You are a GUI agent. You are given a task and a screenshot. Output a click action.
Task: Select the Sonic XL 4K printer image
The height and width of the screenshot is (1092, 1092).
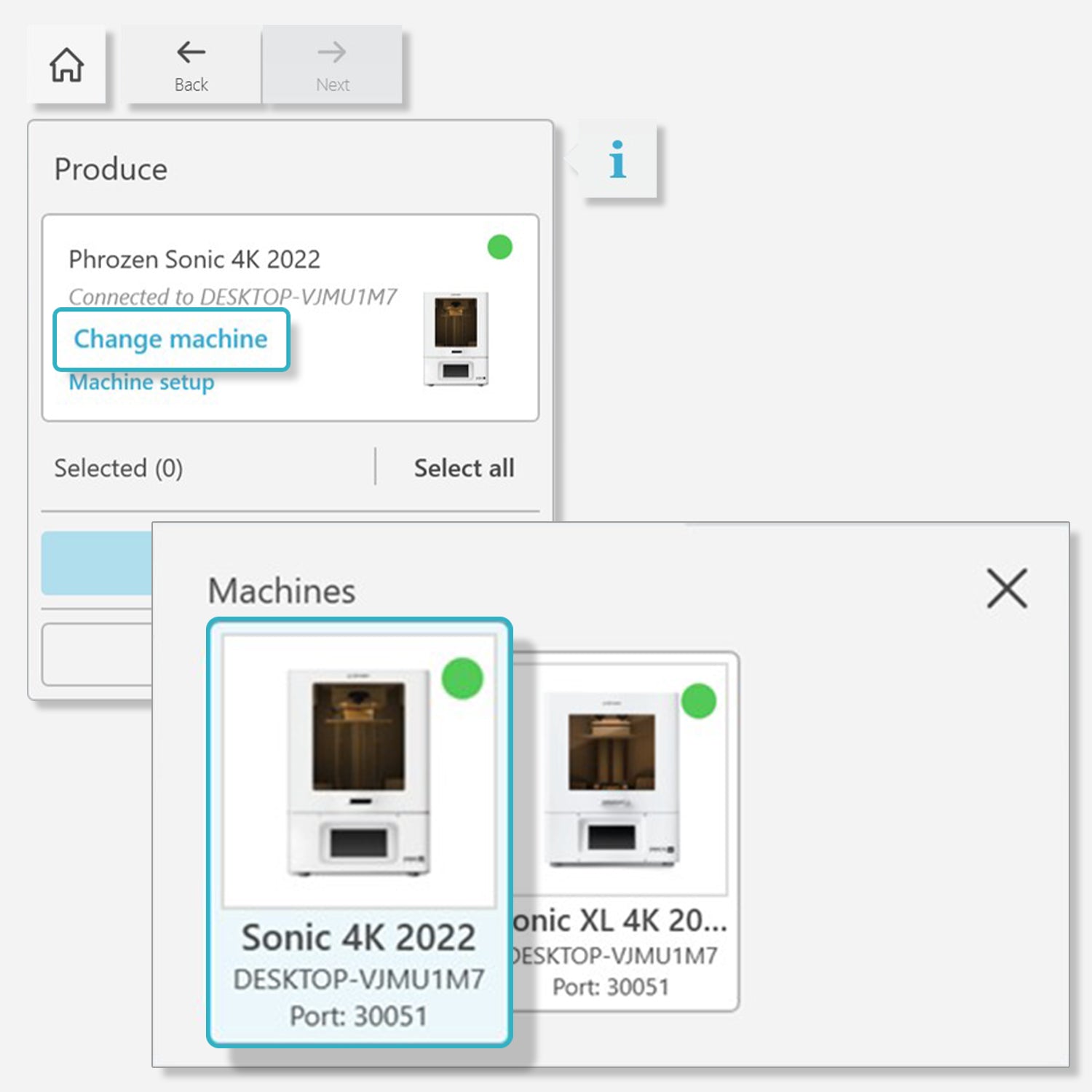pyautogui.click(x=613, y=779)
